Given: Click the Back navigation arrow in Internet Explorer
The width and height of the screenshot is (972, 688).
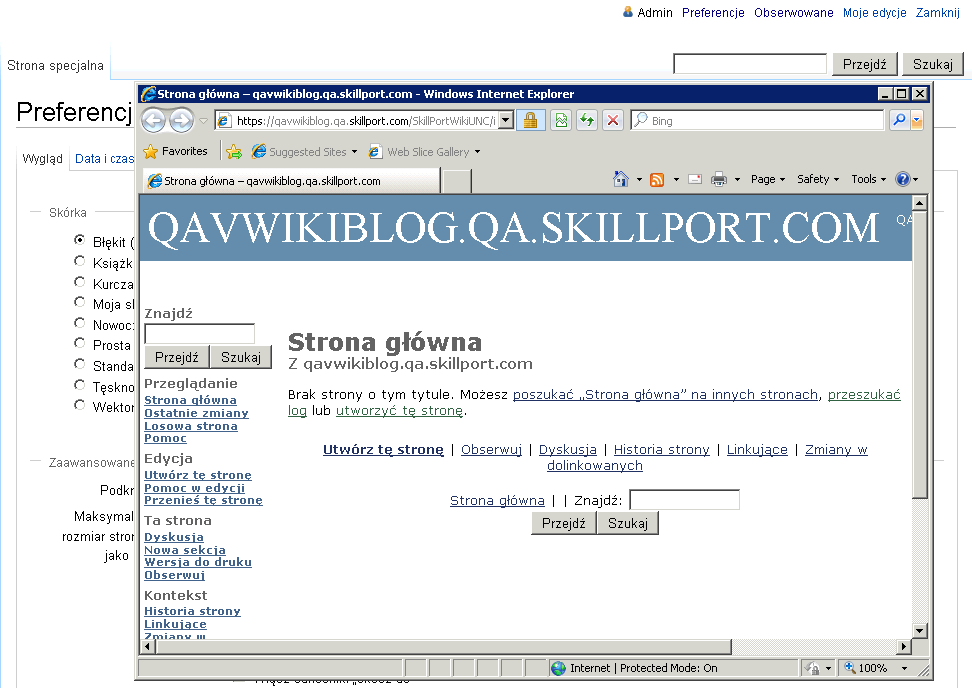Looking at the screenshot, I should 153,121.
